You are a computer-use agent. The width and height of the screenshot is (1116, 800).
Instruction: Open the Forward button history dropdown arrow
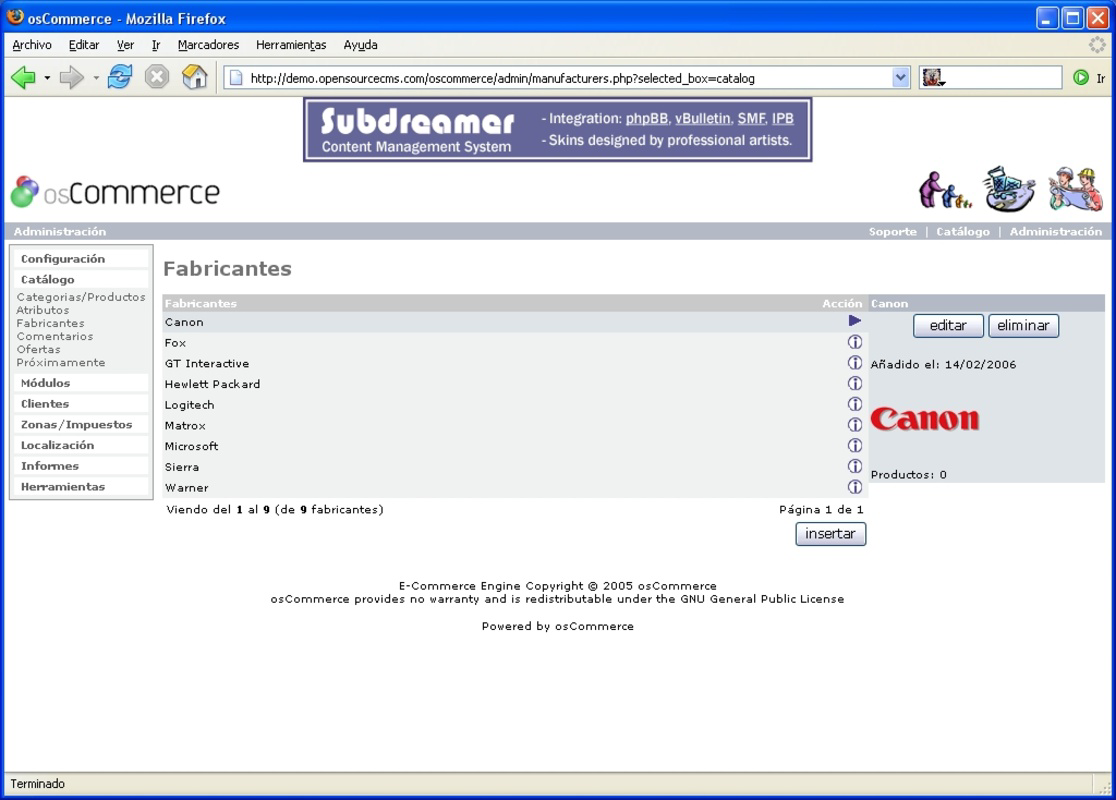[x=95, y=78]
